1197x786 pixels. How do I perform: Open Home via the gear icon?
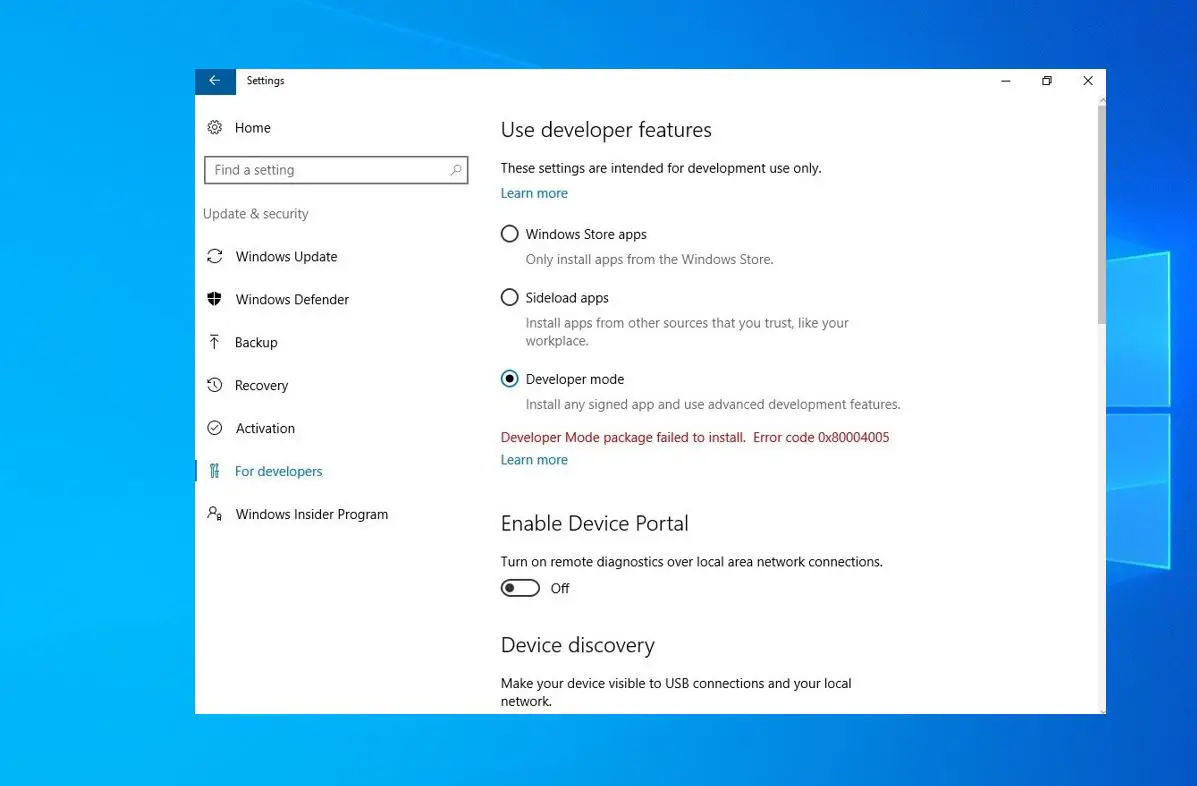coord(215,127)
